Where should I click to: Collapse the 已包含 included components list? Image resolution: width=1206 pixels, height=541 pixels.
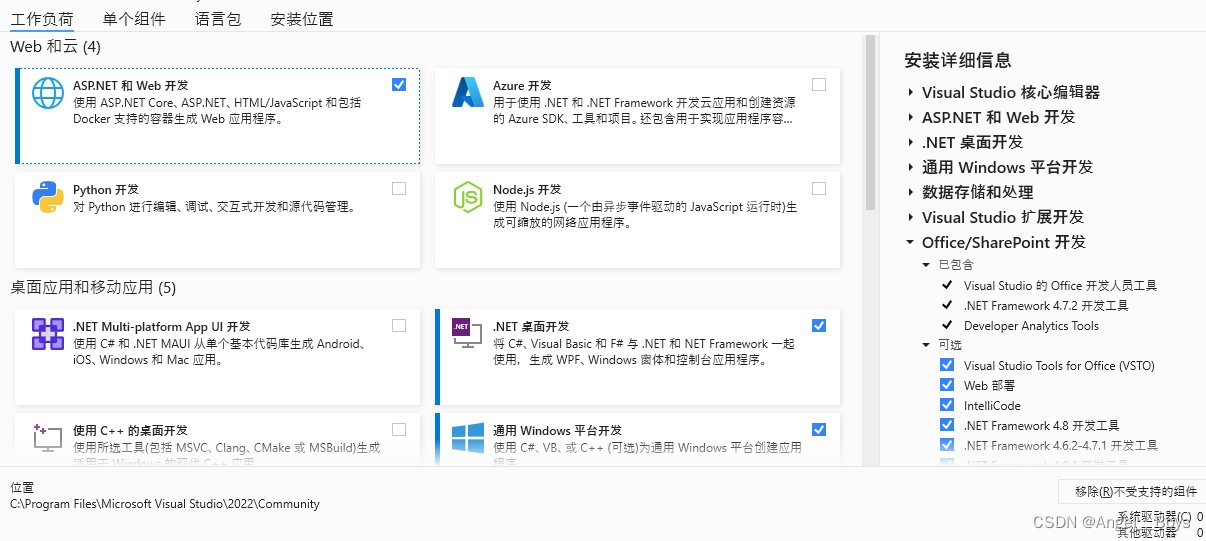[926, 265]
